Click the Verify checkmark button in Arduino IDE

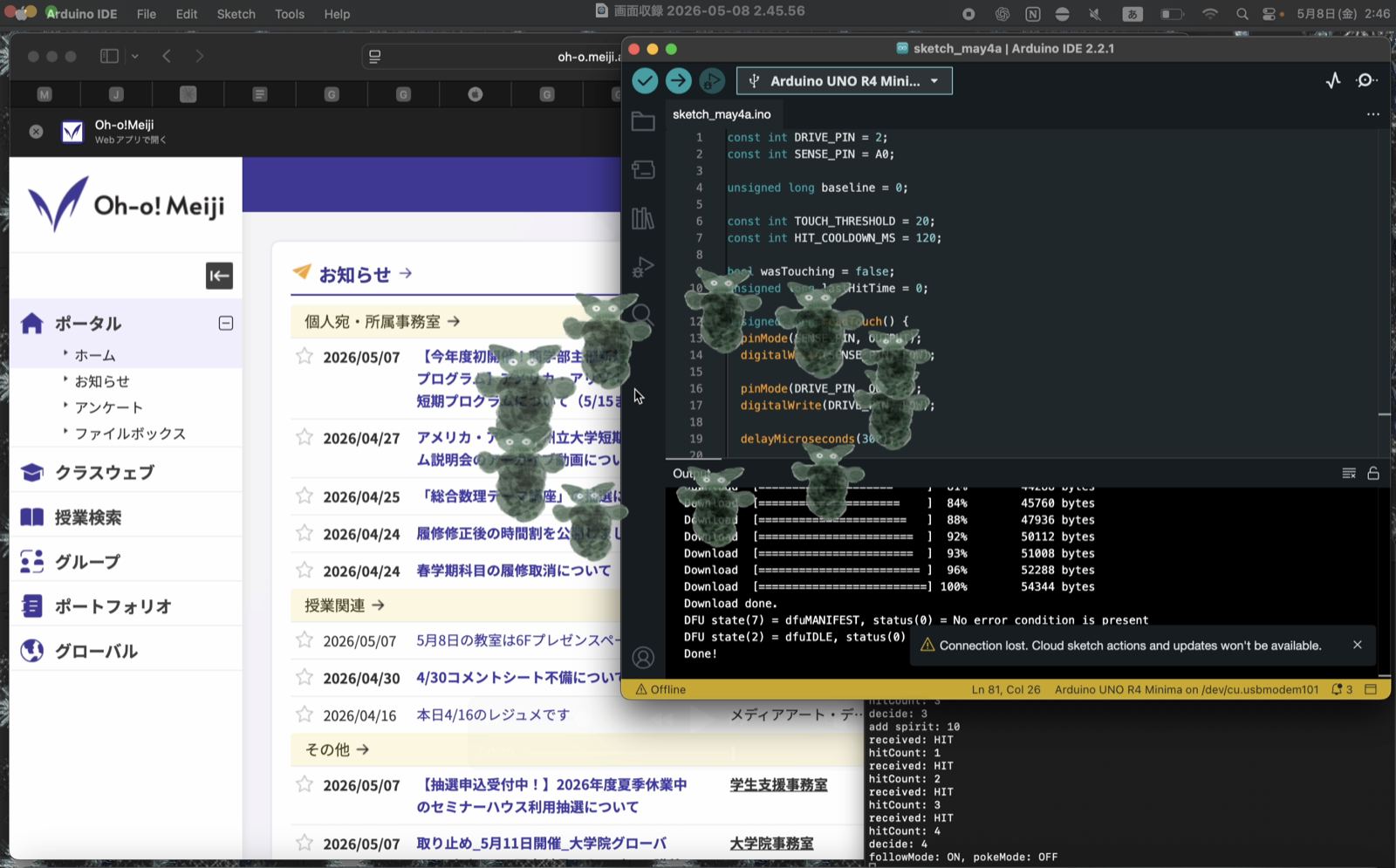pyautogui.click(x=645, y=81)
